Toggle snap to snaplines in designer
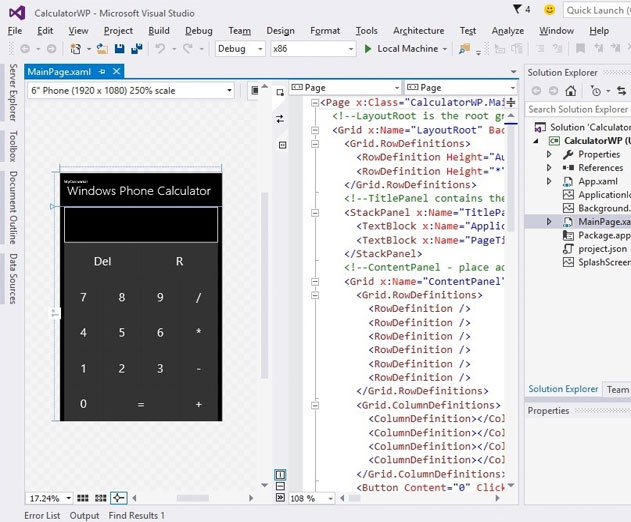This screenshot has width=631, height=522. 118,498
